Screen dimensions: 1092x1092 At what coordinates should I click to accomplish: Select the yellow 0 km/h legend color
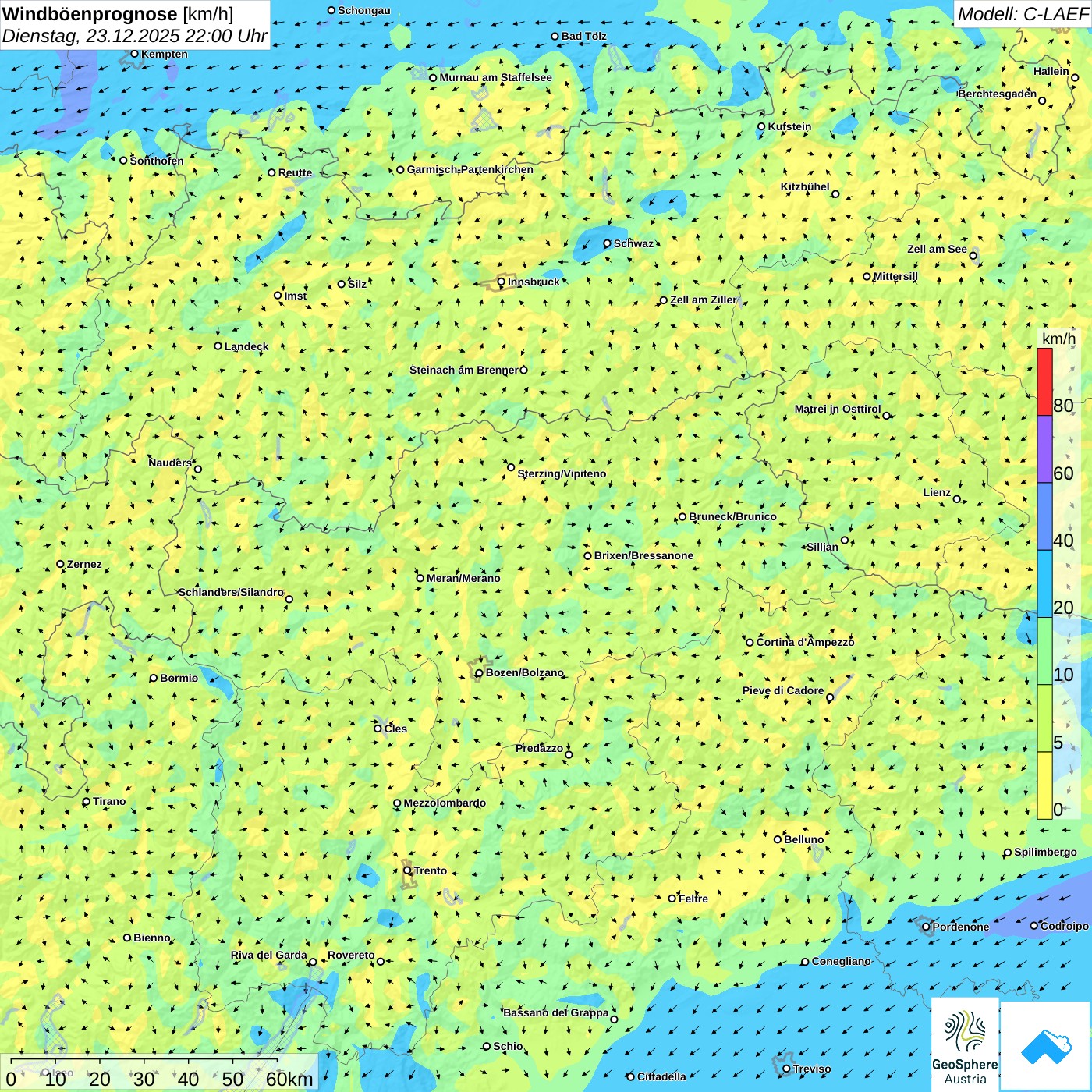point(1044,785)
